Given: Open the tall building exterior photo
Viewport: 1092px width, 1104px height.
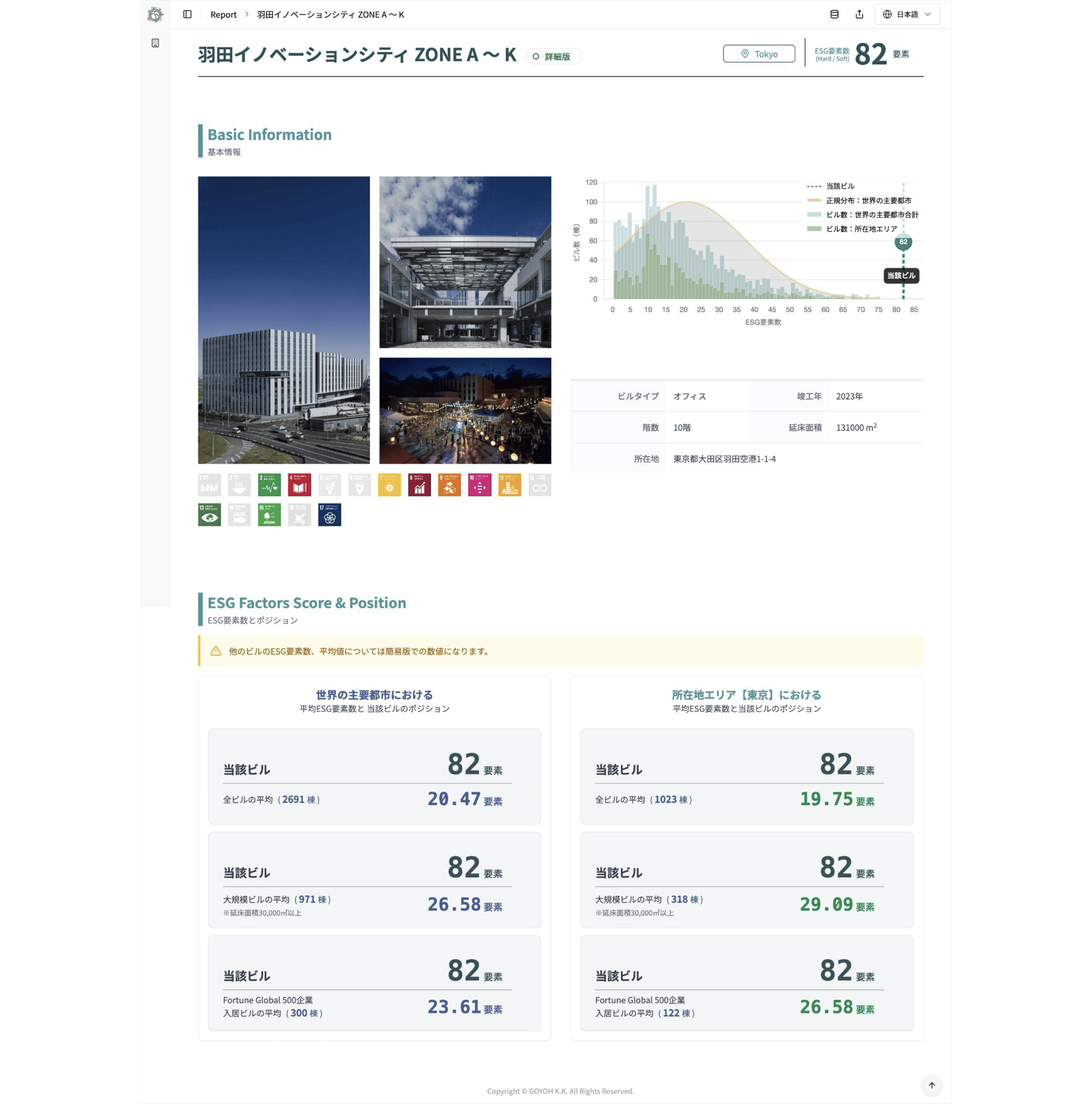Looking at the screenshot, I should (x=284, y=320).
